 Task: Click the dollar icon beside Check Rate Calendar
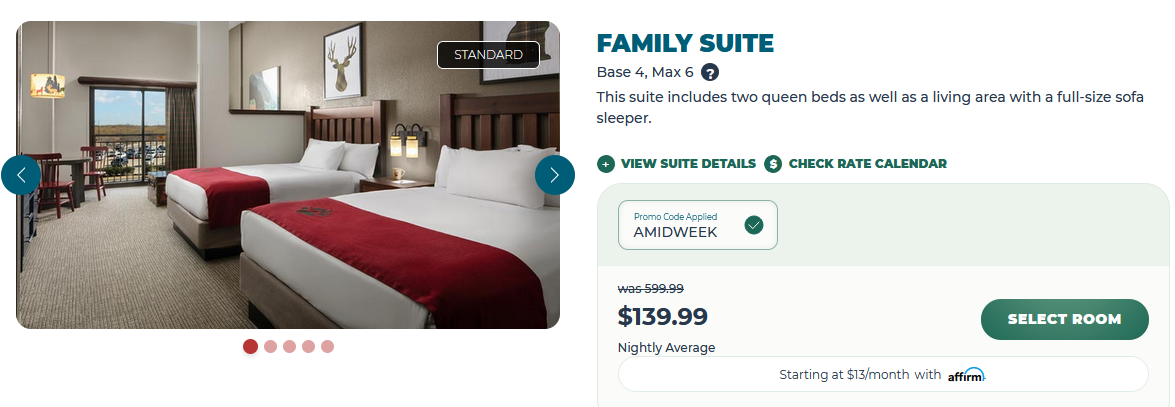(x=773, y=164)
